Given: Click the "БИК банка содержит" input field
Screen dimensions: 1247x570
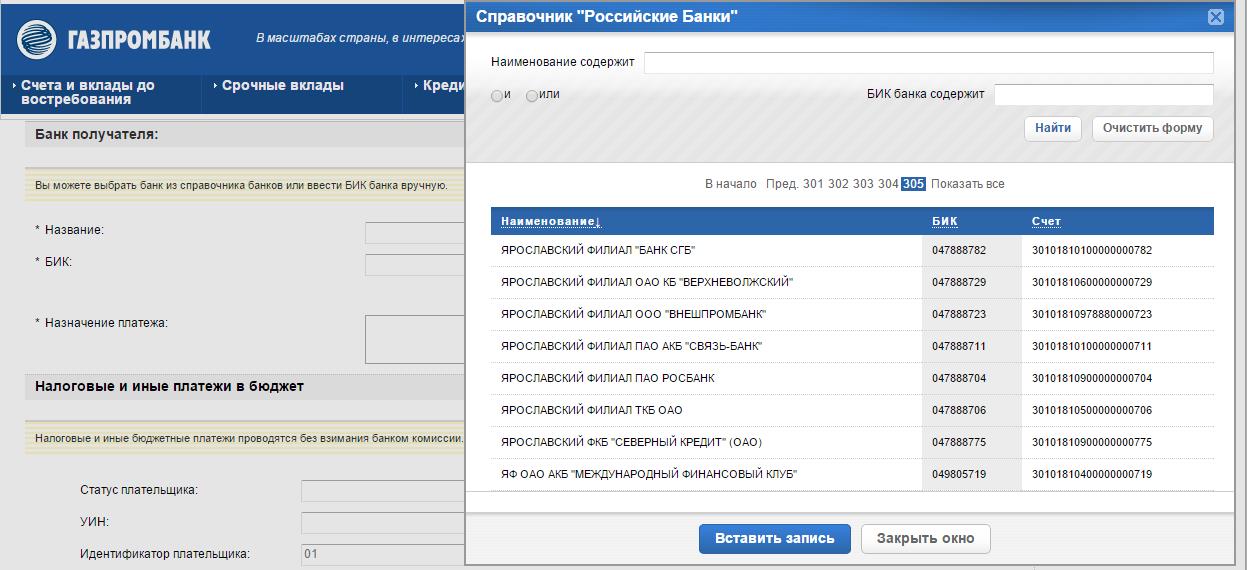Looking at the screenshot, I should pos(1103,95).
